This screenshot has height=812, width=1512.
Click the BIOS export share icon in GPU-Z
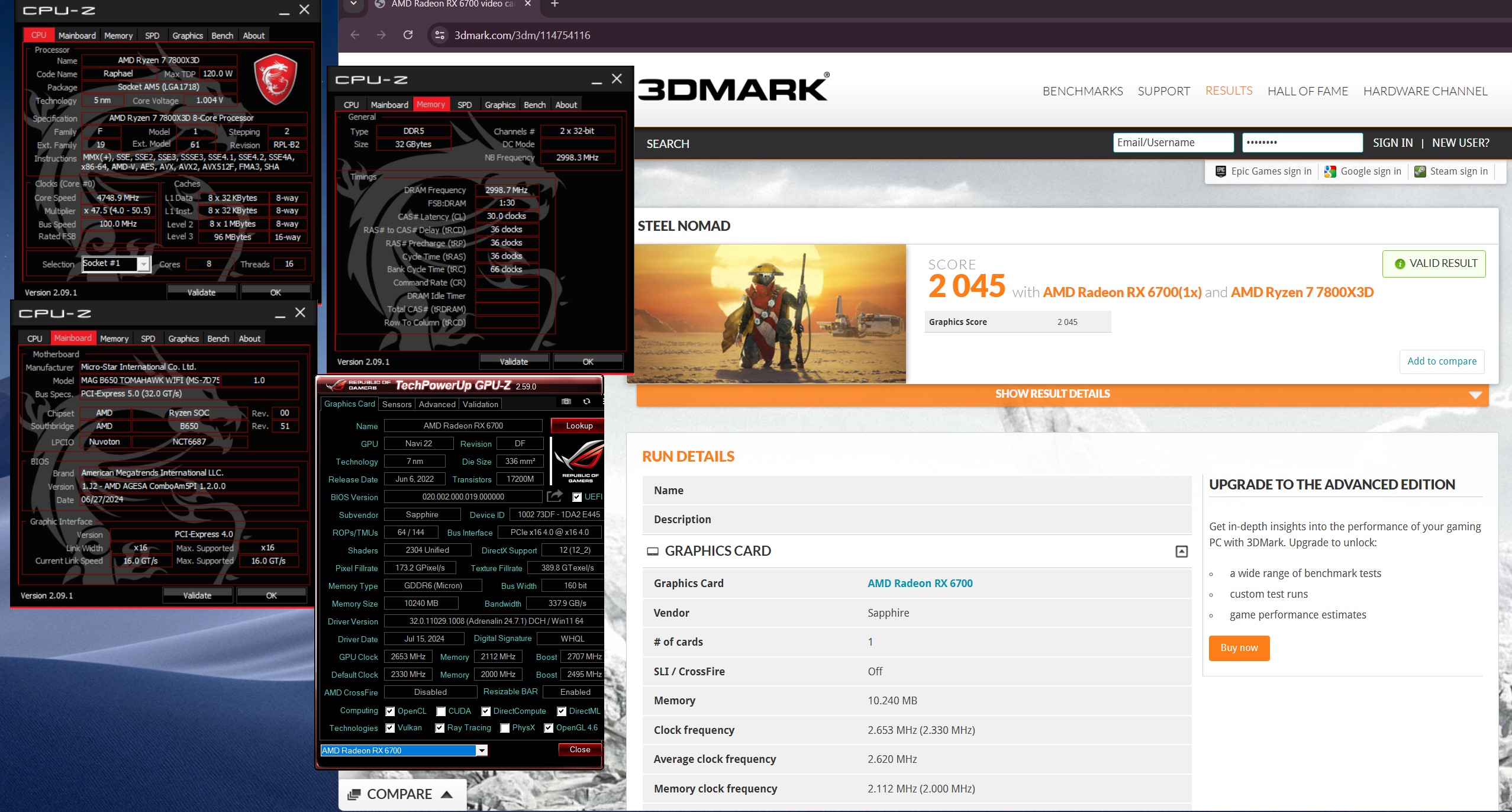[554, 497]
